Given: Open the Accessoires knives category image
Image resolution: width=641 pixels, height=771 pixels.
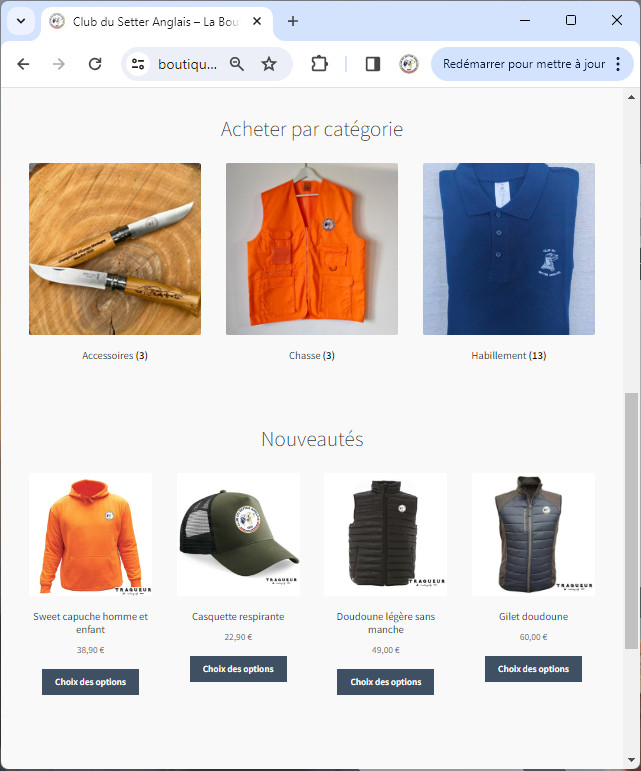Looking at the screenshot, I should pos(115,249).
